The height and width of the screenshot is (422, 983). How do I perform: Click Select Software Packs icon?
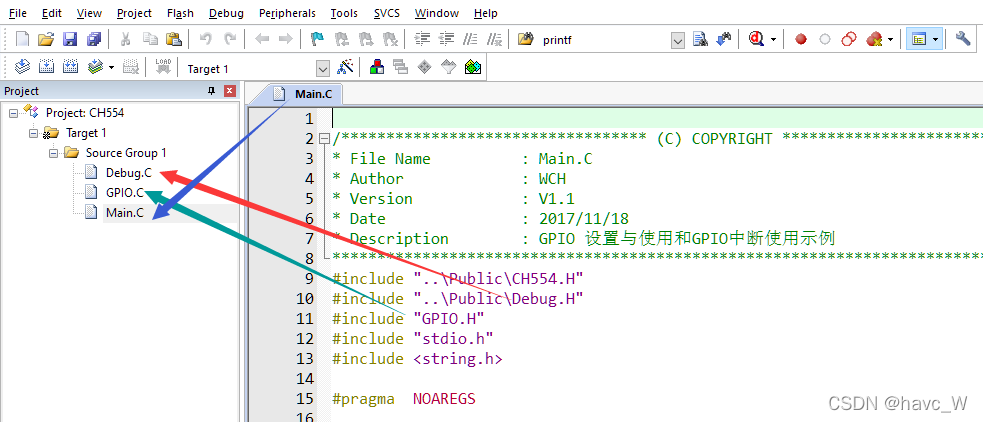[448, 66]
